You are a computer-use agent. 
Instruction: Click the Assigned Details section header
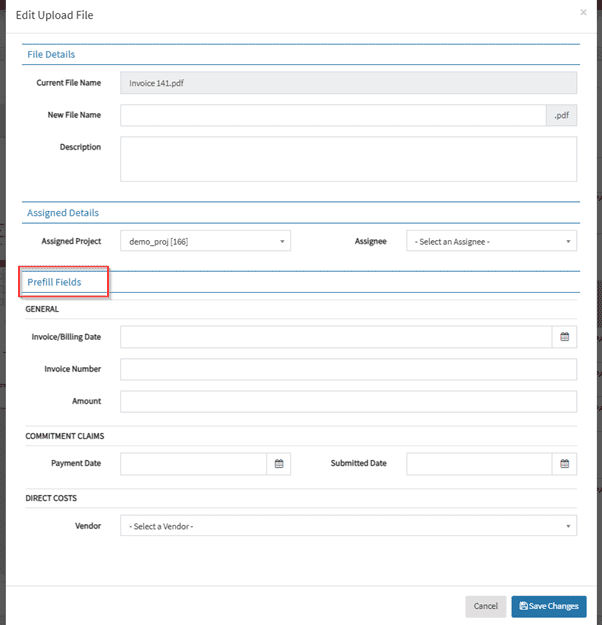coord(62,213)
